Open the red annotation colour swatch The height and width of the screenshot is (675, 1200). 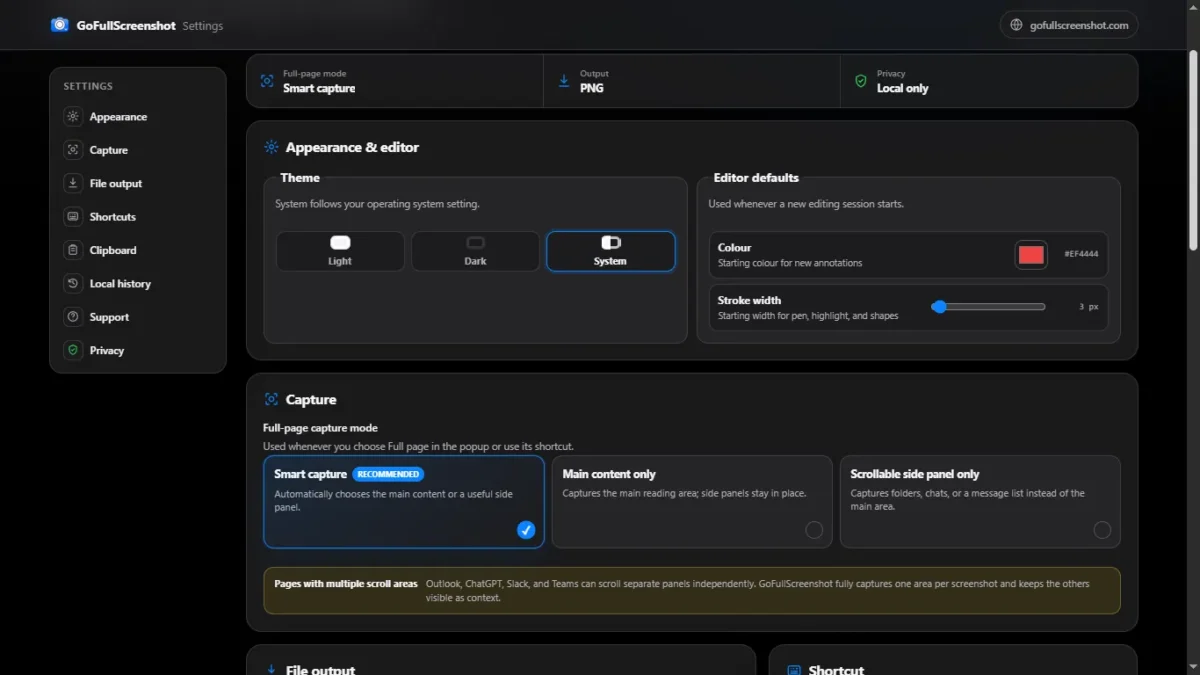(x=1031, y=254)
